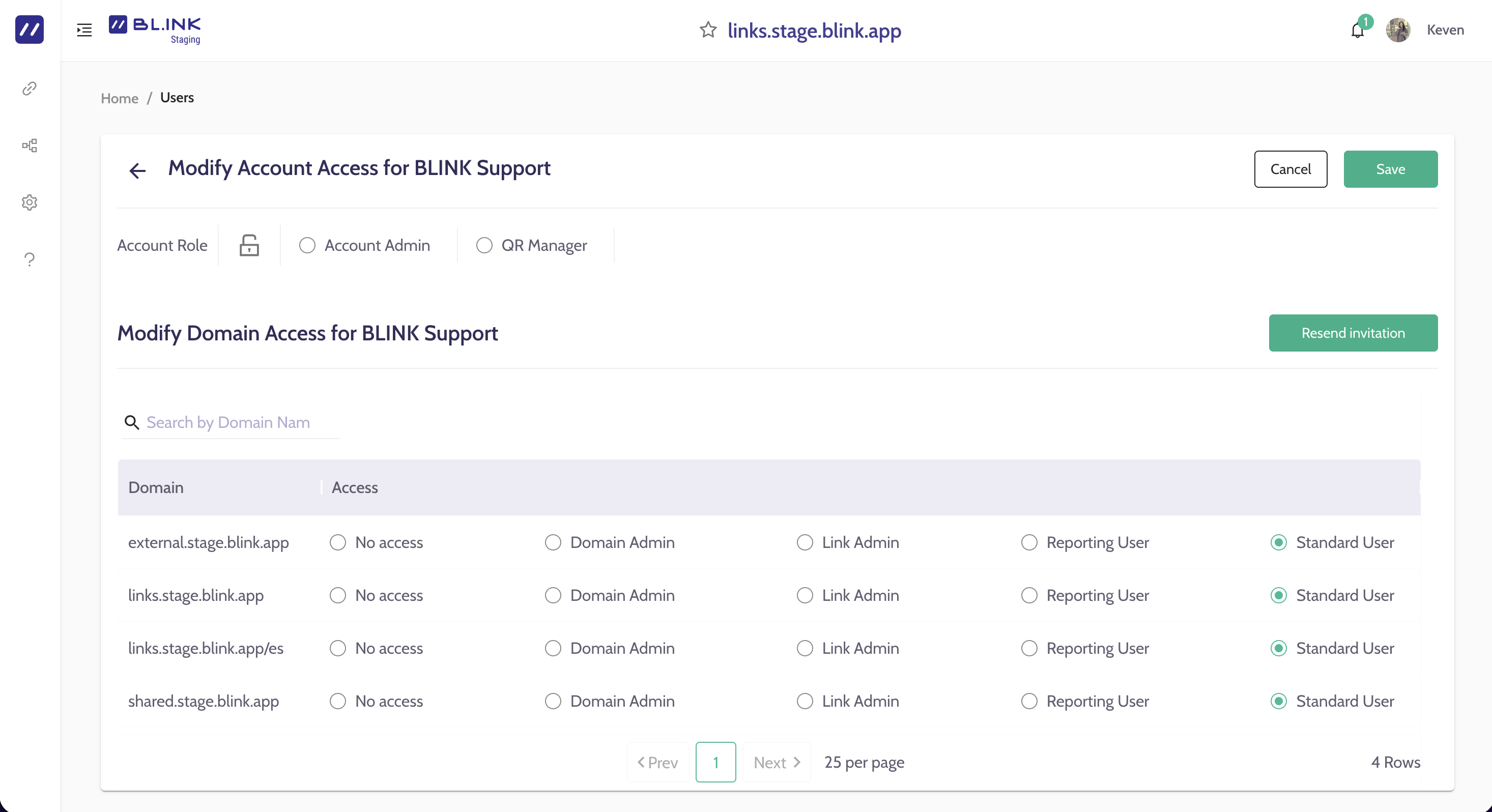This screenshot has width=1492, height=812.
Task: Click Resend invitation
Action: pos(1353,333)
